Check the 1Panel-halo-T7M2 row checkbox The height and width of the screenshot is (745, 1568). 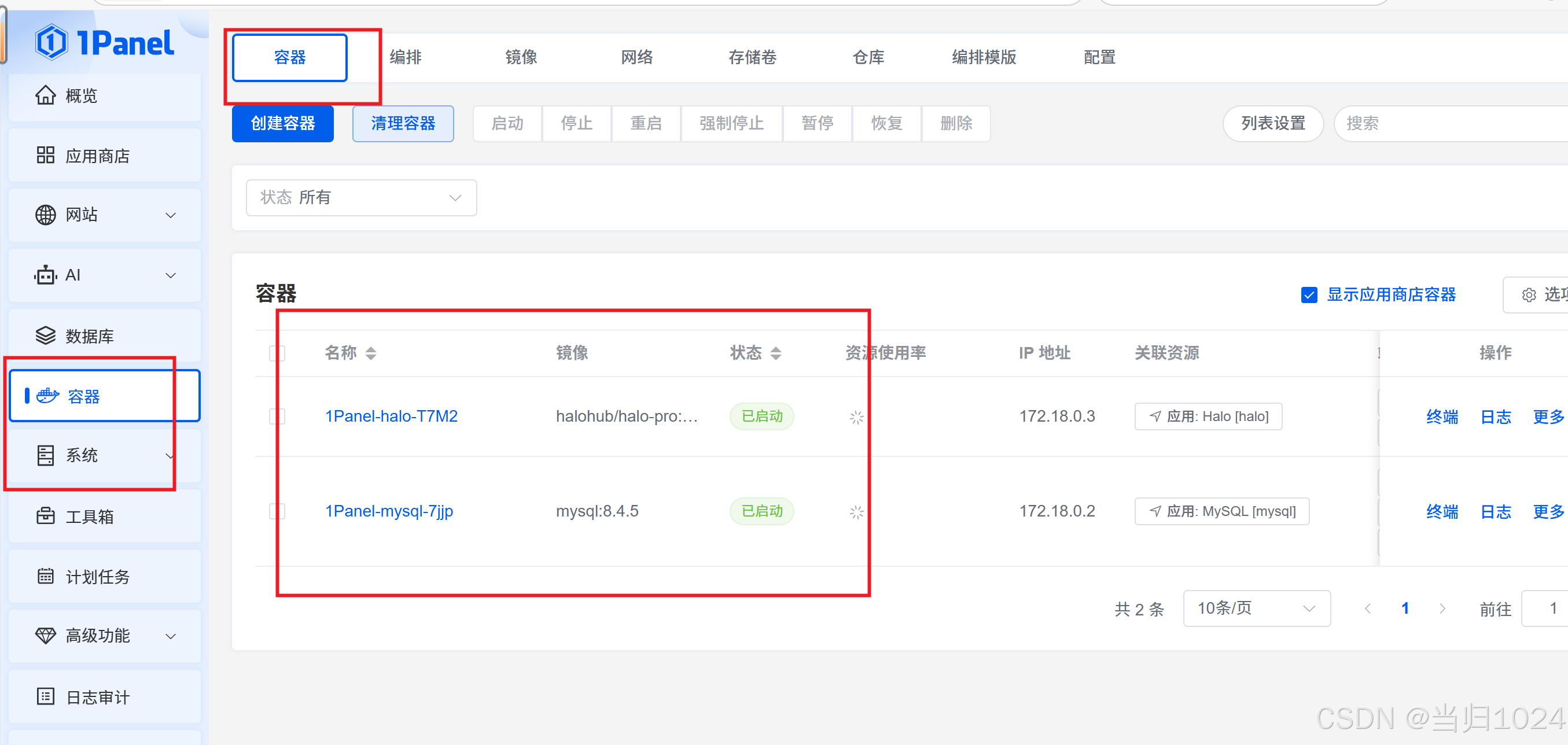tap(277, 416)
